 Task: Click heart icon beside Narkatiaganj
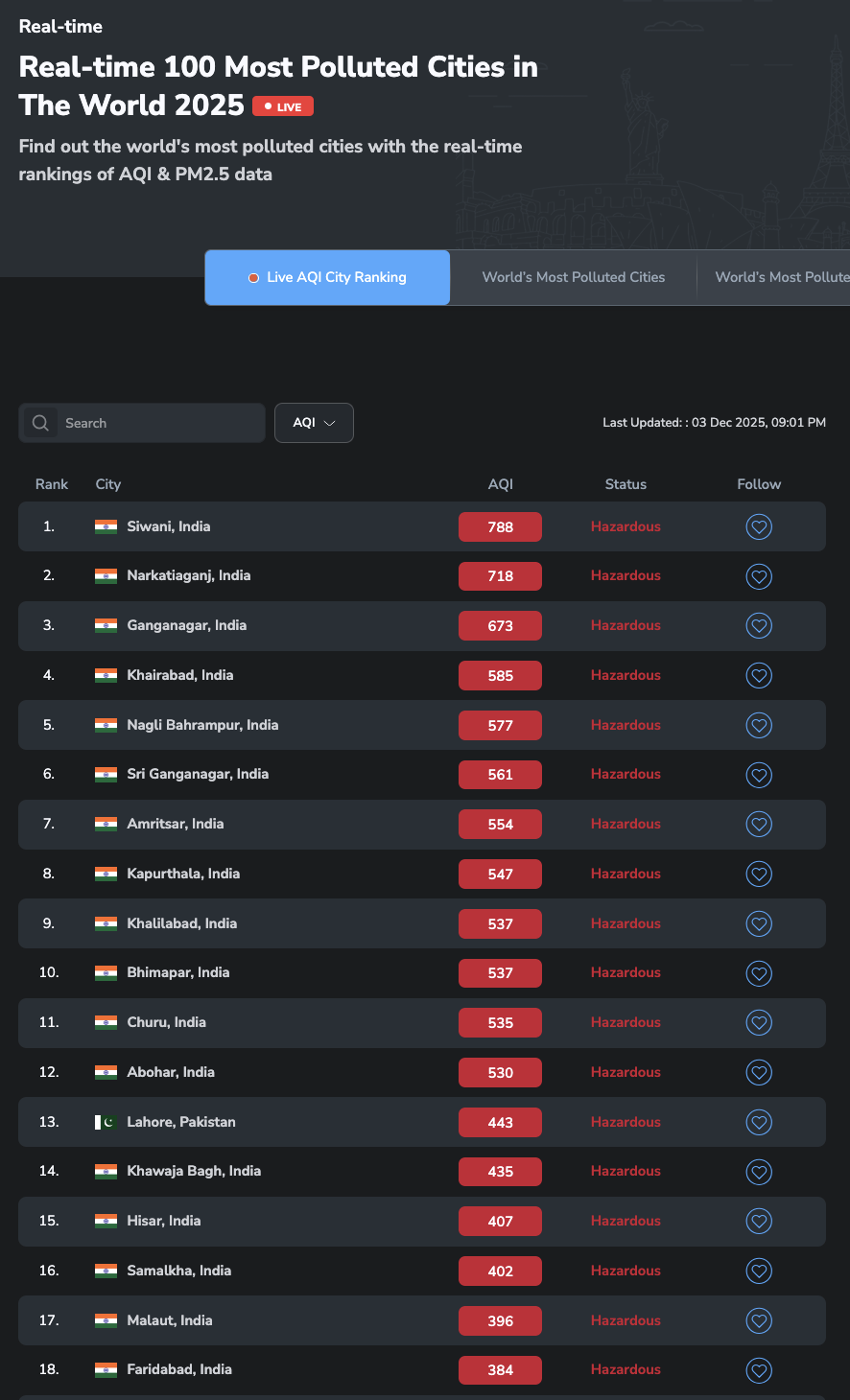[x=759, y=576]
